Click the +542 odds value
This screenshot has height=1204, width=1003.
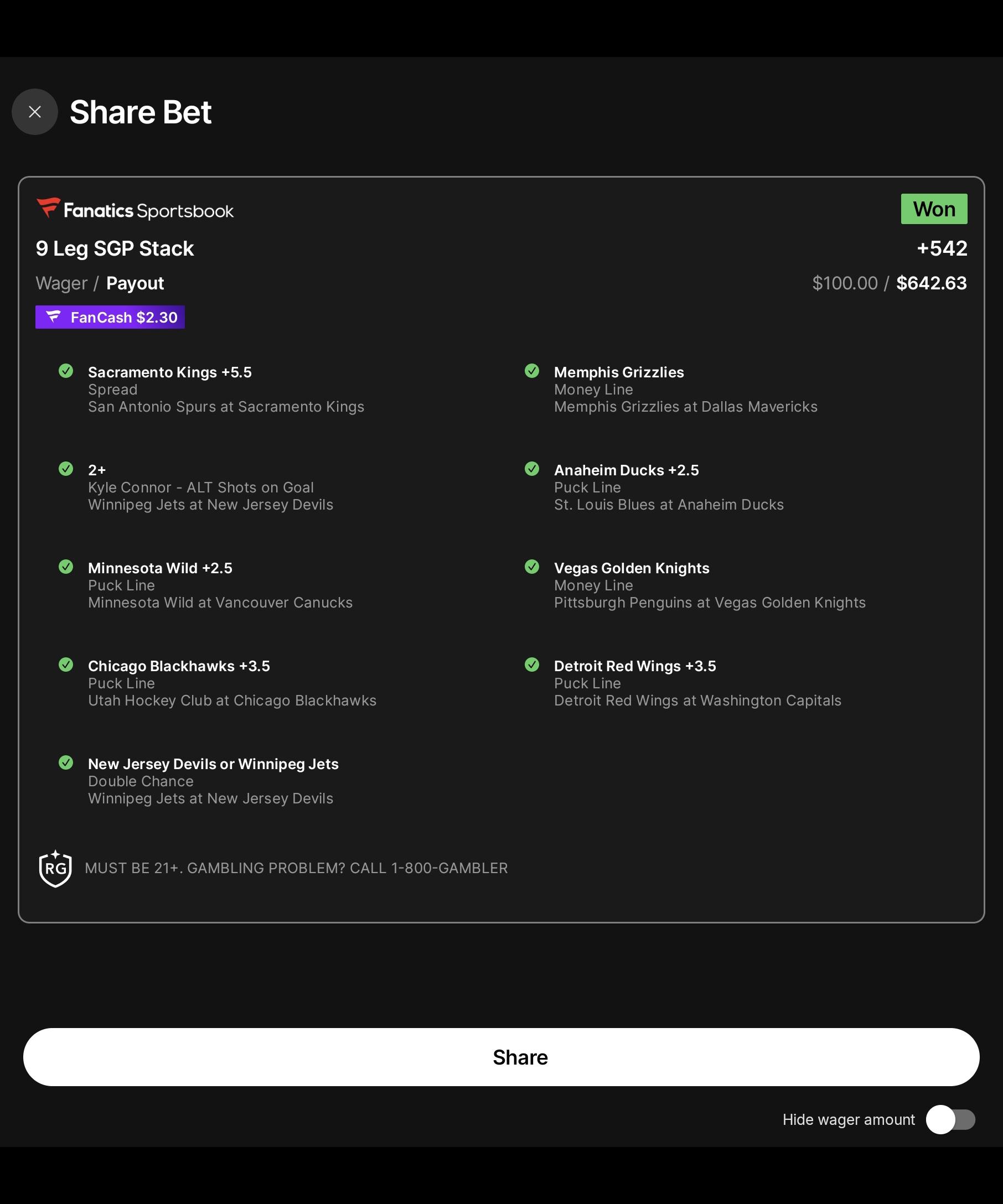click(x=942, y=248)
